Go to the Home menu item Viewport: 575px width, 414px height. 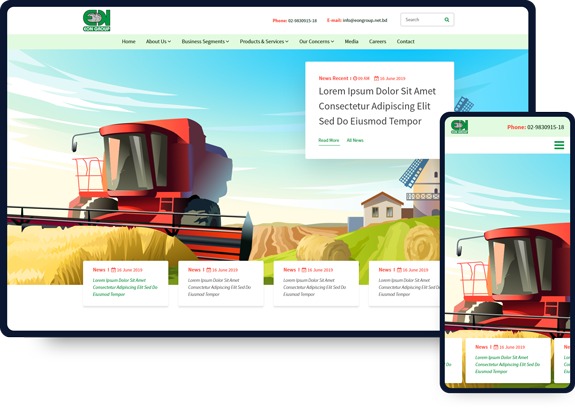[128, 41]
